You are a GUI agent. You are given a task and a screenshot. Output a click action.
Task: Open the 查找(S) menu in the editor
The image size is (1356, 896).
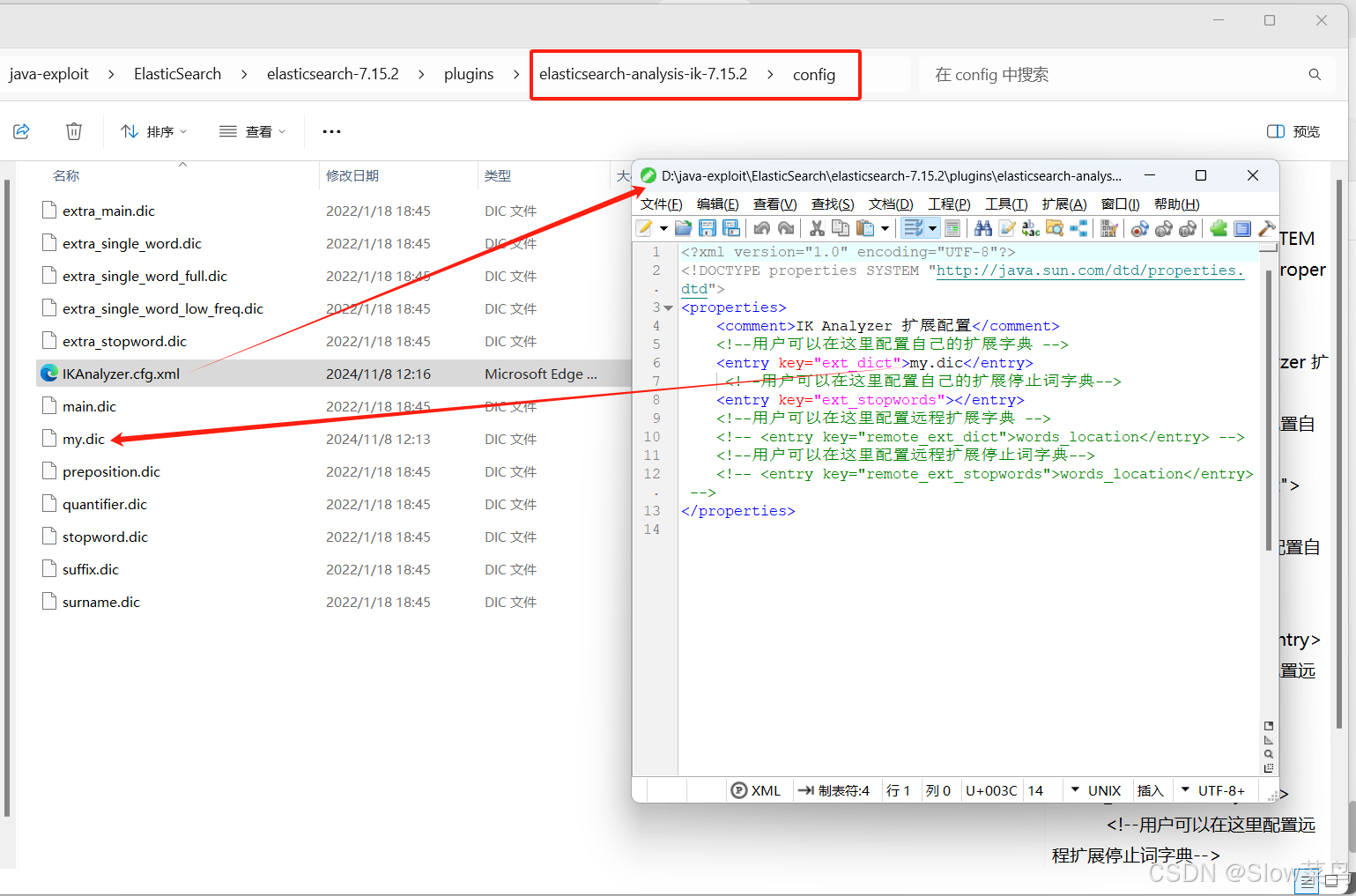coord(833,204)
